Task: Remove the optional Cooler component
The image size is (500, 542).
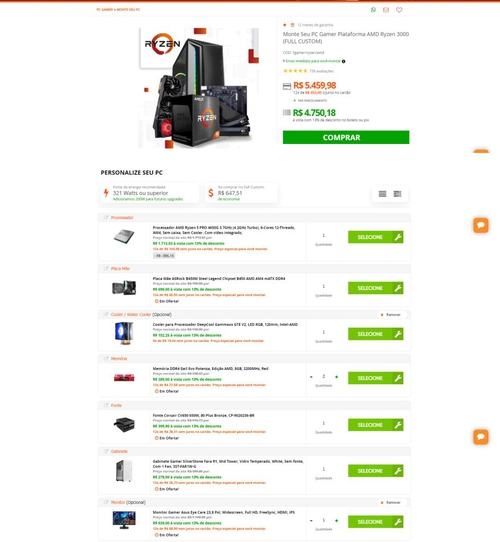Action: [x=390, y=315]
